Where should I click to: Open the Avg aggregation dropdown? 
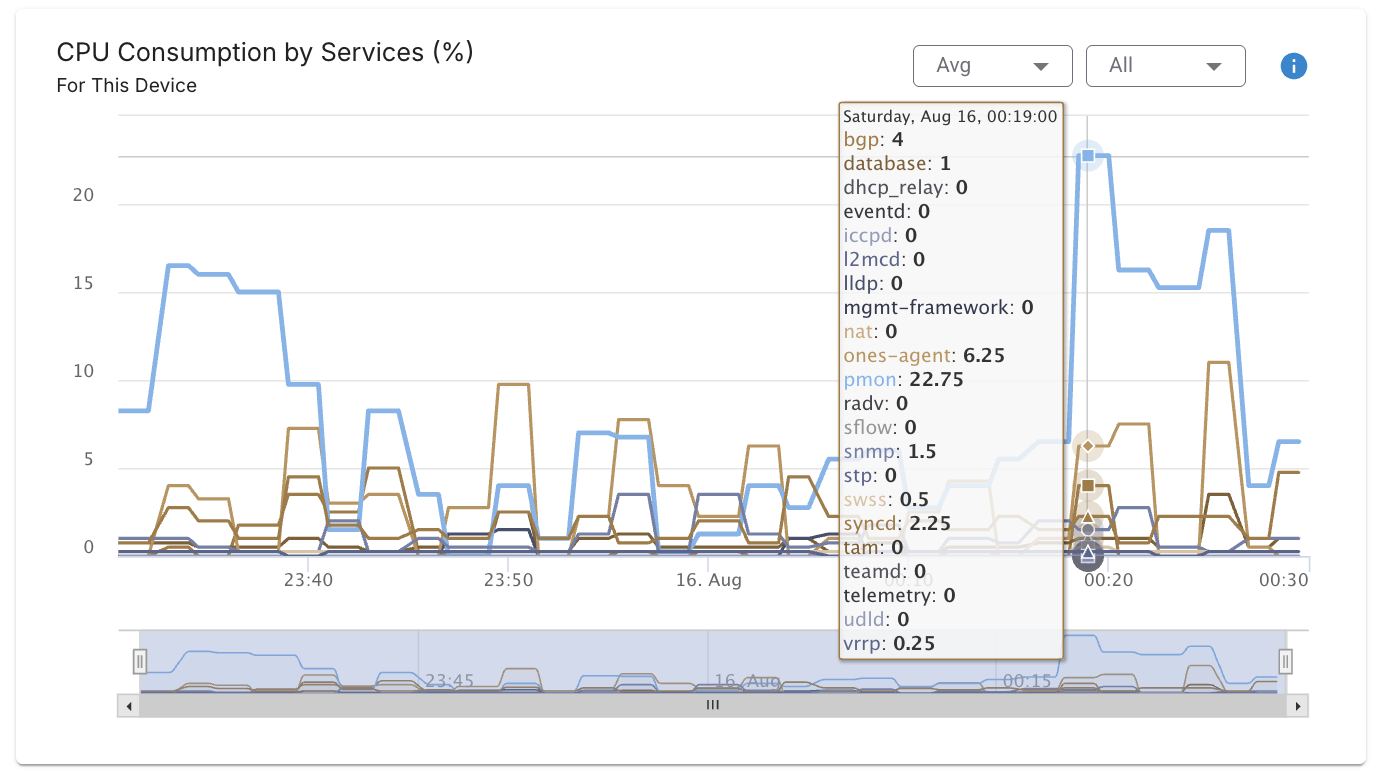[x=992, y=66]
